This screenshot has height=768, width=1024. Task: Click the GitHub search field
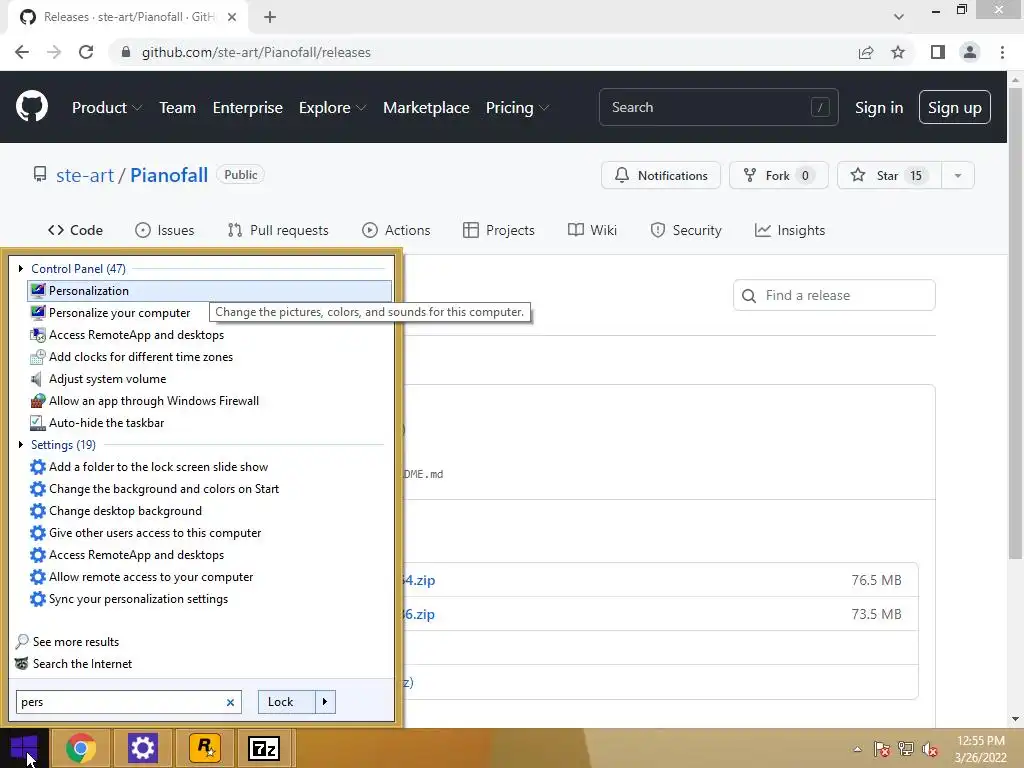(x=718, y=107)
